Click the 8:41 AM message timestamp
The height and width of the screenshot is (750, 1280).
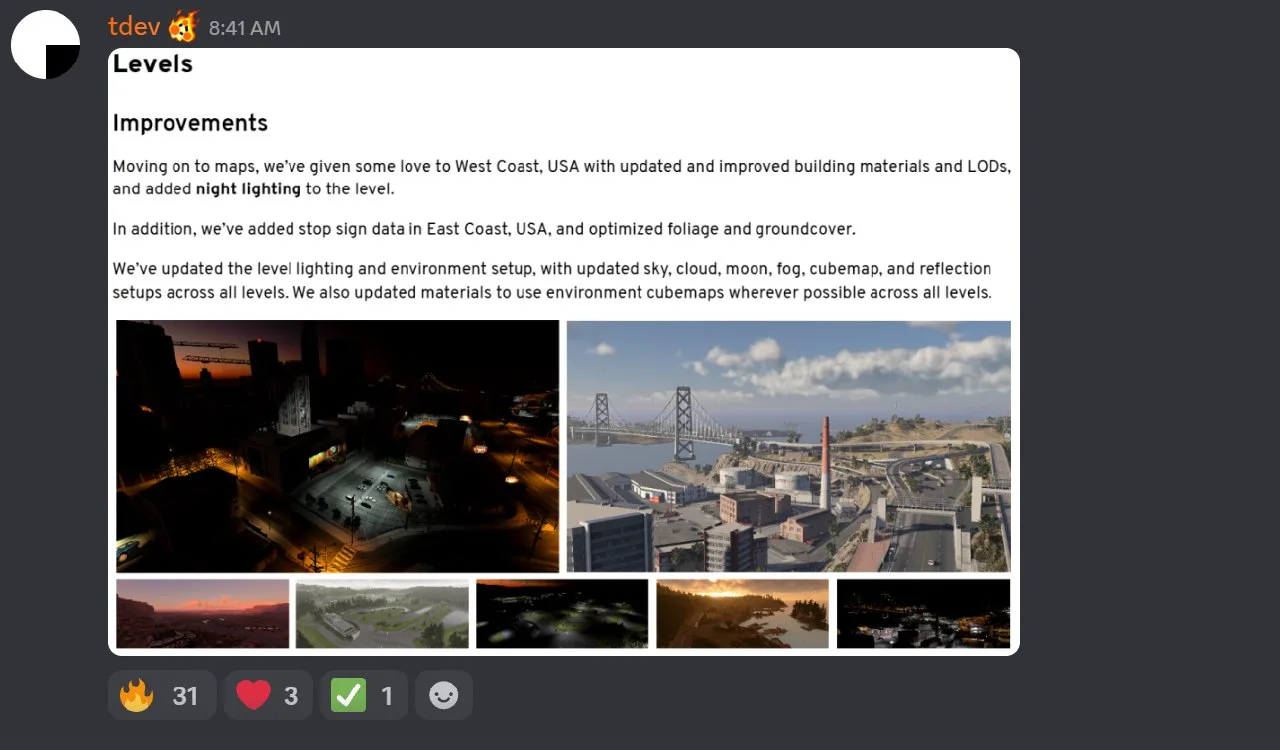[x=245, y=29]
